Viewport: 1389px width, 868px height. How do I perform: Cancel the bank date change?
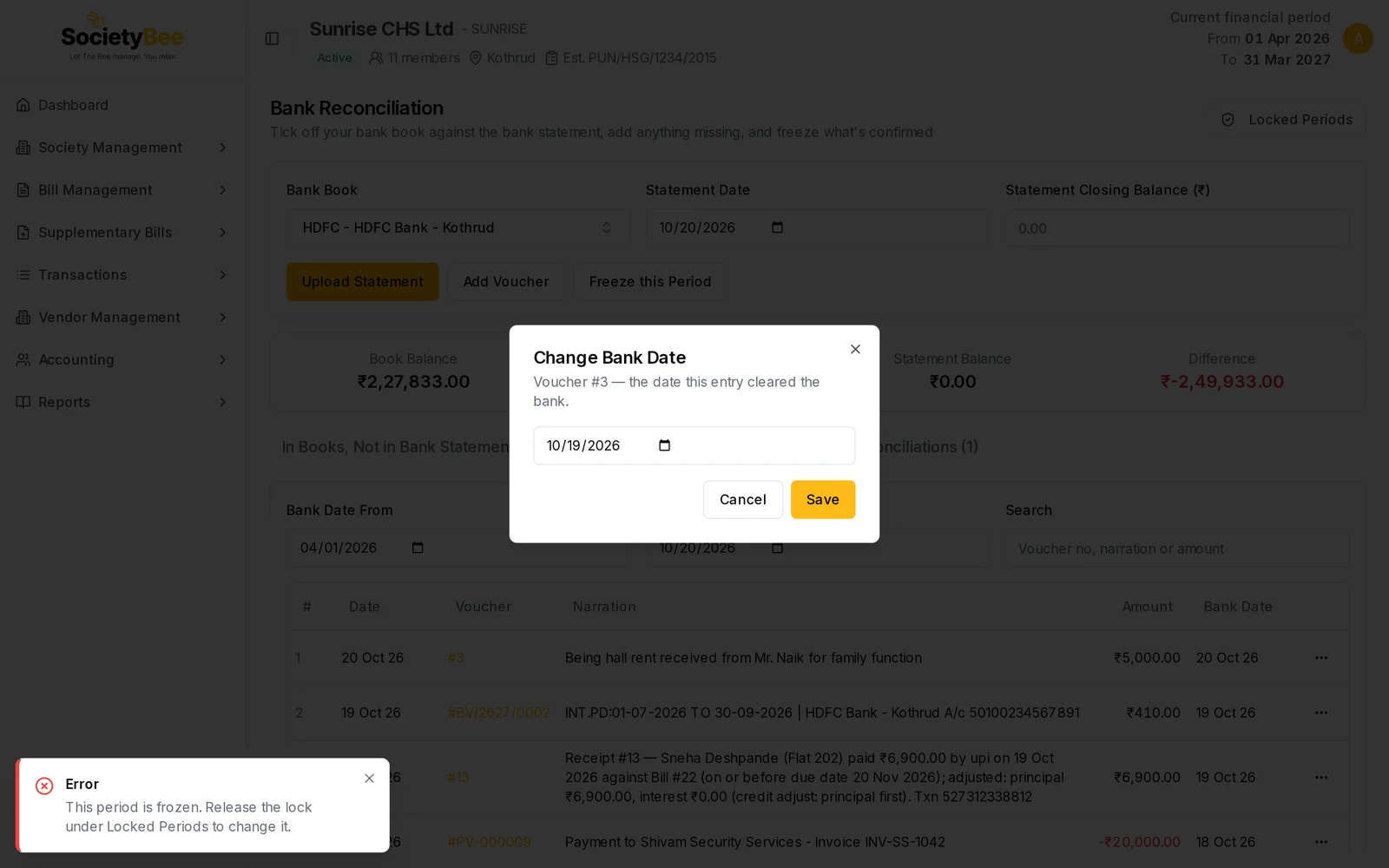(x=743, y=499)
